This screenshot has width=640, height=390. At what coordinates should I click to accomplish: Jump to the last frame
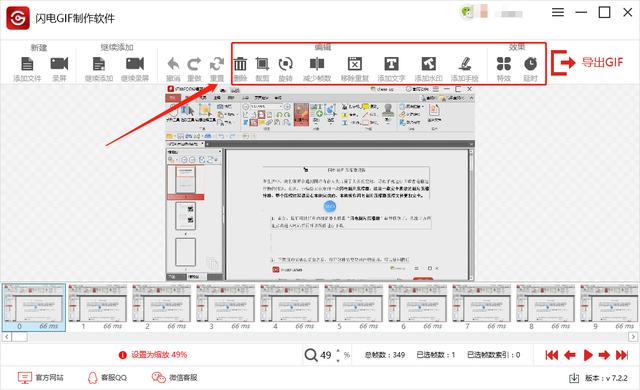(622, 355)
